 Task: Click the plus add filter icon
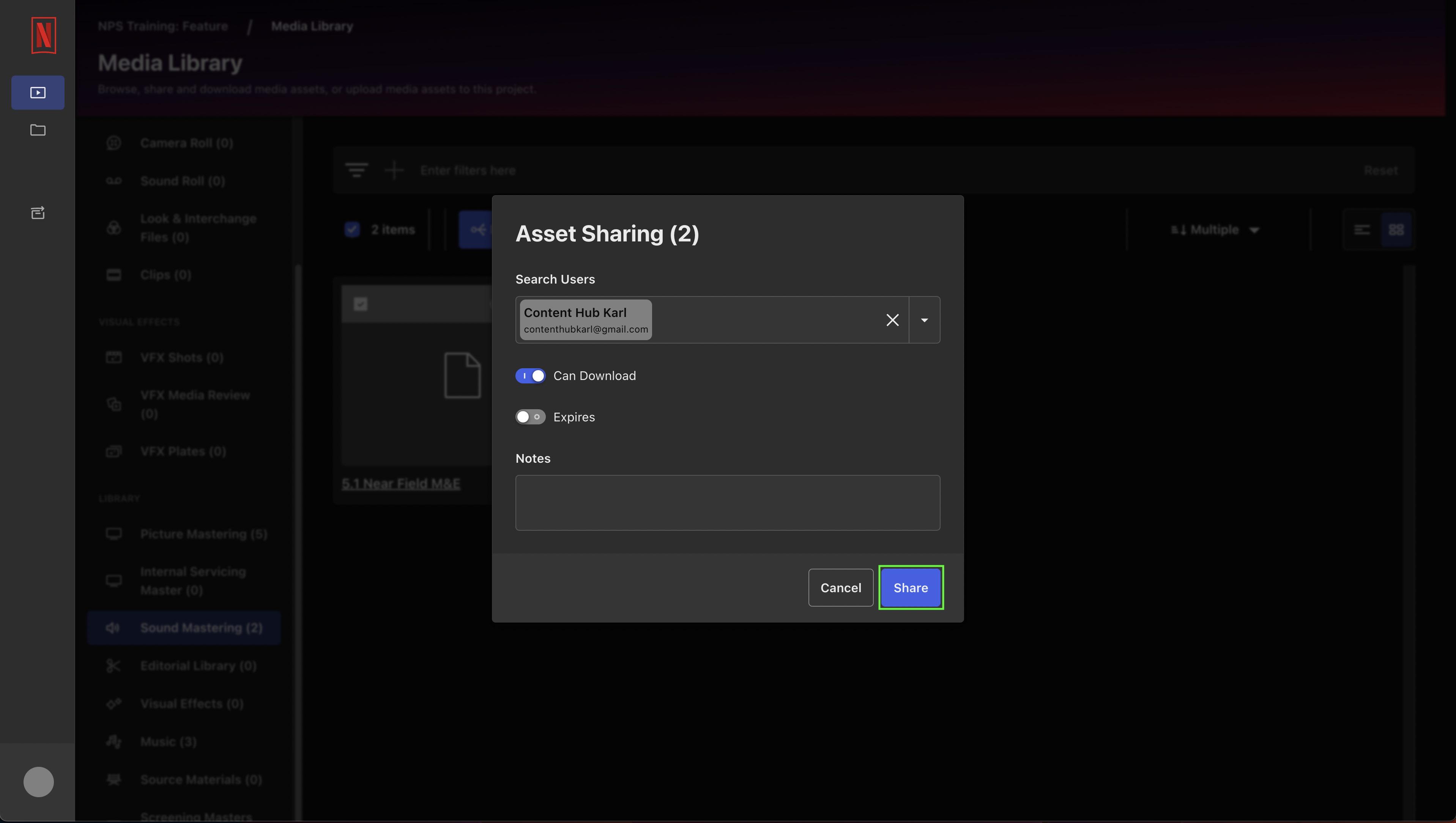point(394,170)
